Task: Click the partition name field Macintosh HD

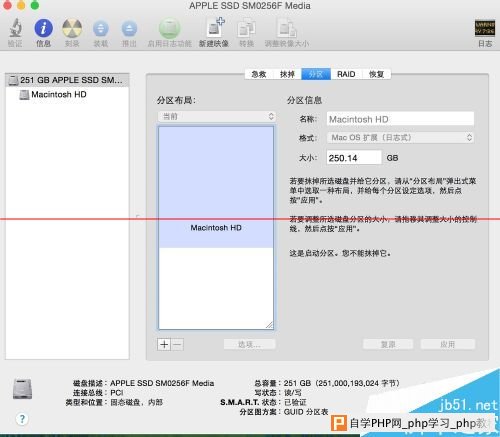Action: 400,119
